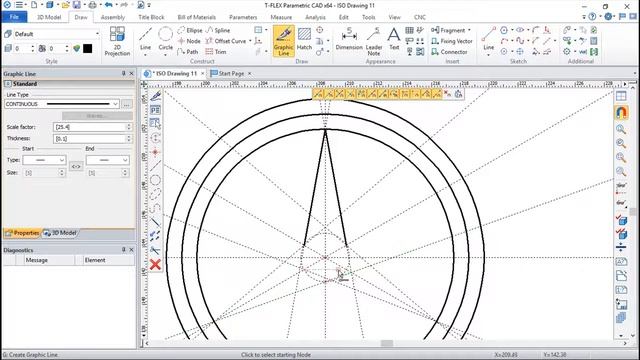This screenshot has width=640, height=360.
Task: Select the construction Circle tool
Action: tap(165, 40)
